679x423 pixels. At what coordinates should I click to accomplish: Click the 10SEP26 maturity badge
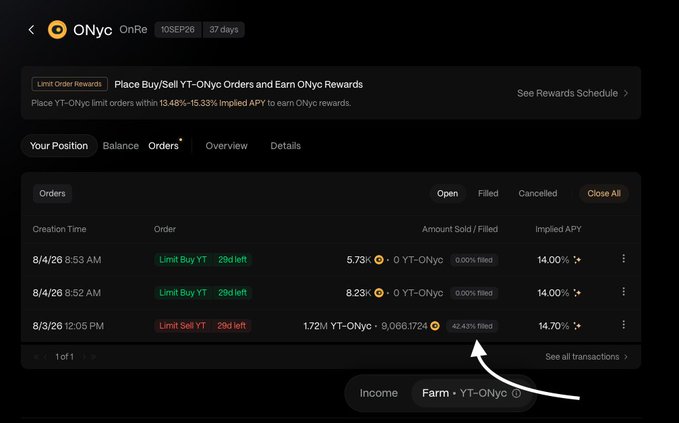click(178, 29)
